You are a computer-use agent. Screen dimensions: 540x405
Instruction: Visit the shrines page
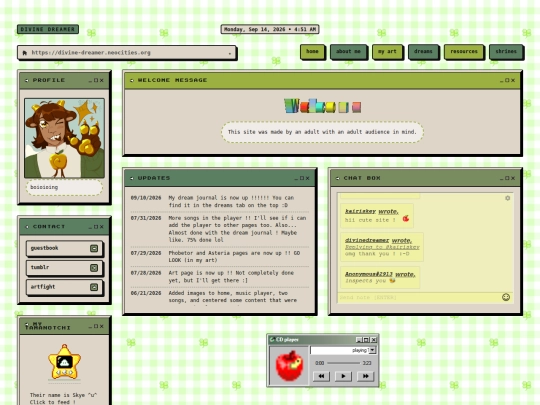(x=506, y=52)
